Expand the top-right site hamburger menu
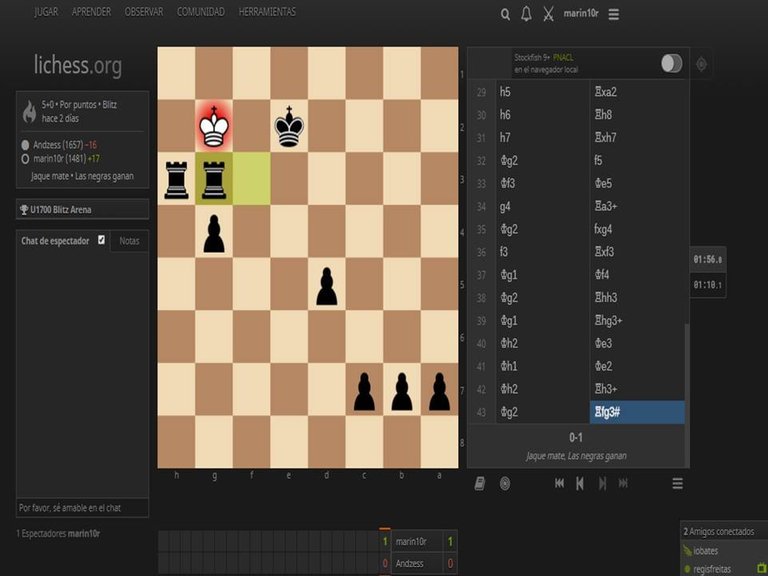This screenshot has width=768, height=576. coord(614,14)
